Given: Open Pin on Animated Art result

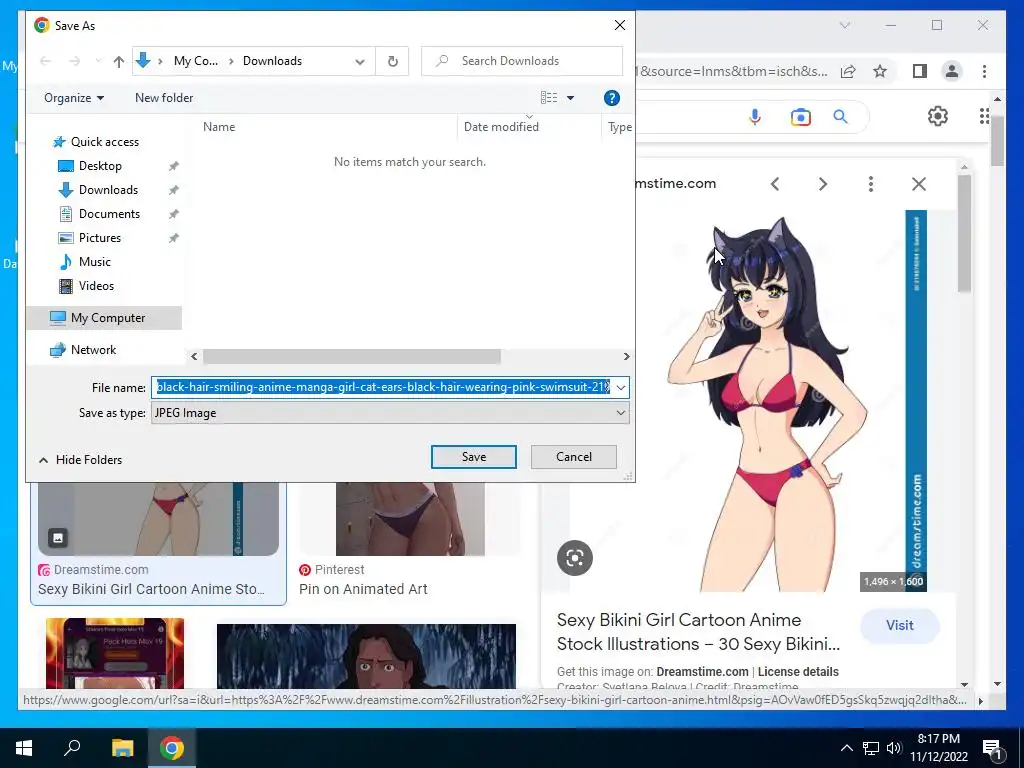Looking at the screenshot, I should coord(363,589).
